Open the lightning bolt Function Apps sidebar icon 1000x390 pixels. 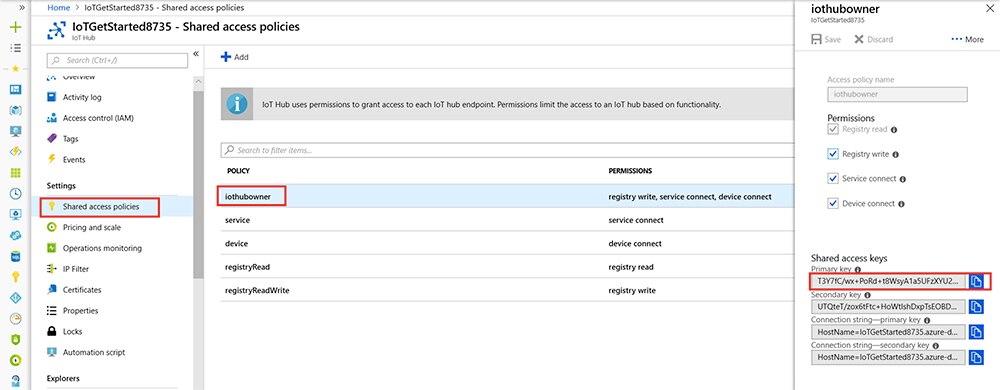coord(16,152)
